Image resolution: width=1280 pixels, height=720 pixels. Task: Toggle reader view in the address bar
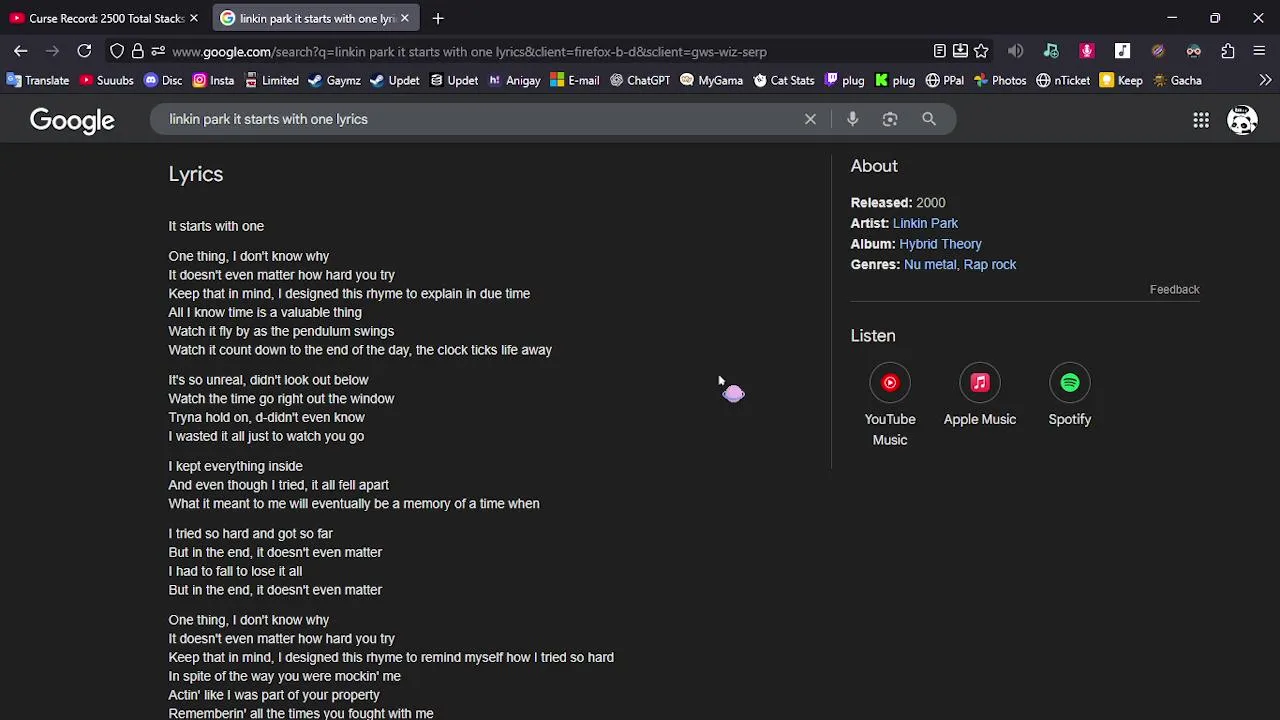pos(939,51)
